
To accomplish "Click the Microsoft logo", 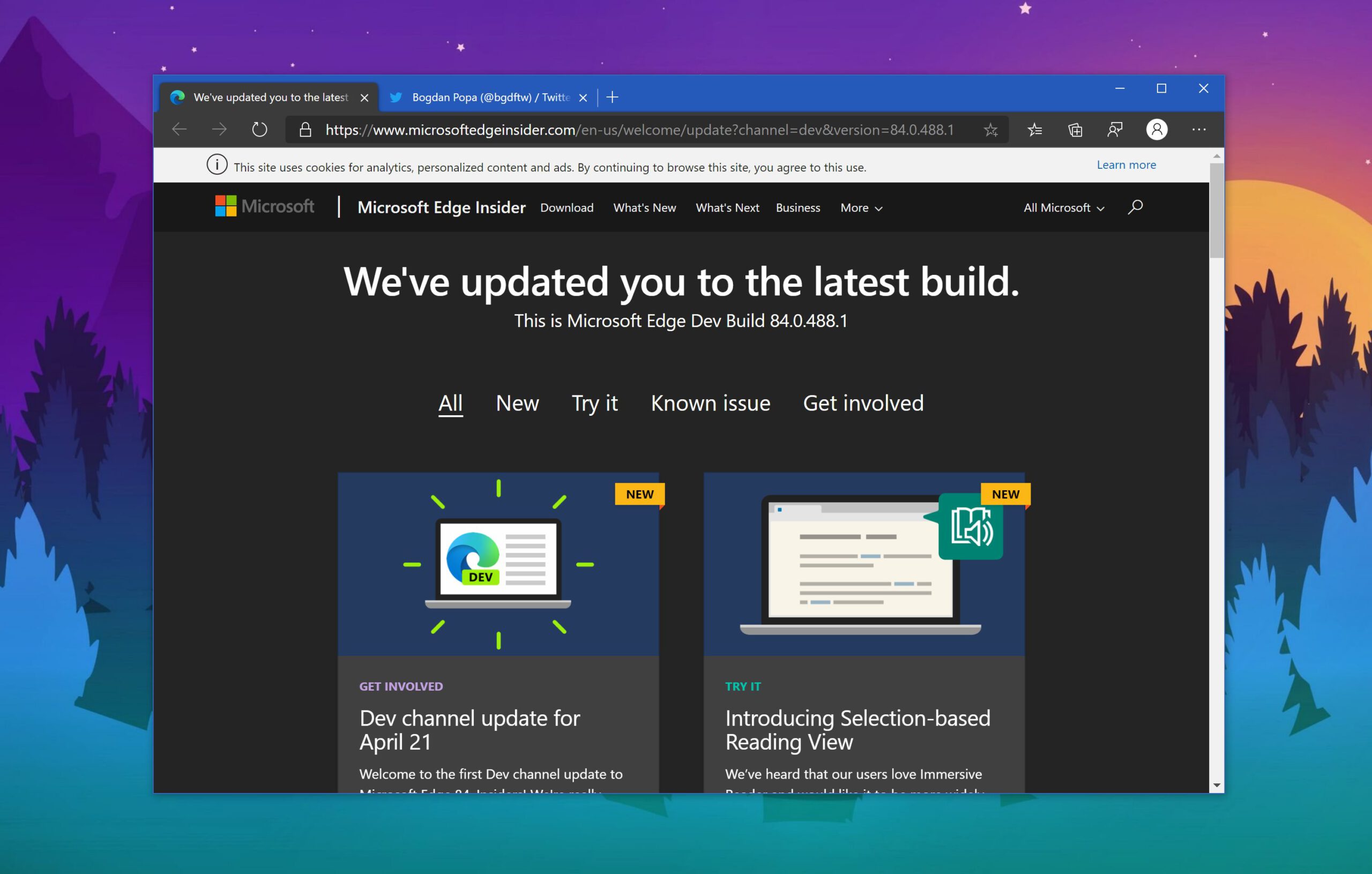I will pos(265,206).
